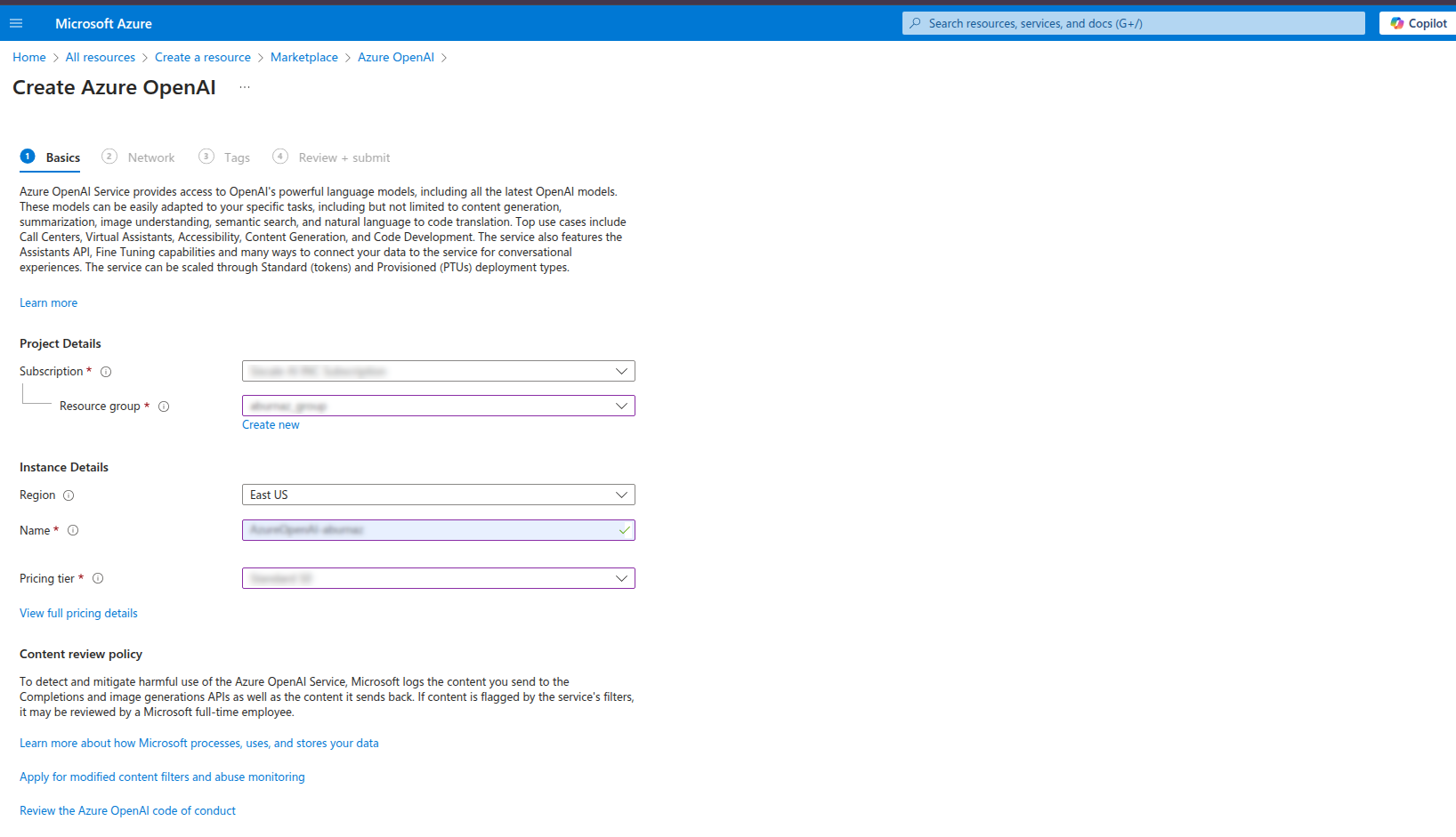Click the Region info icon
The image size is (1456, 837).
point(69,495)
